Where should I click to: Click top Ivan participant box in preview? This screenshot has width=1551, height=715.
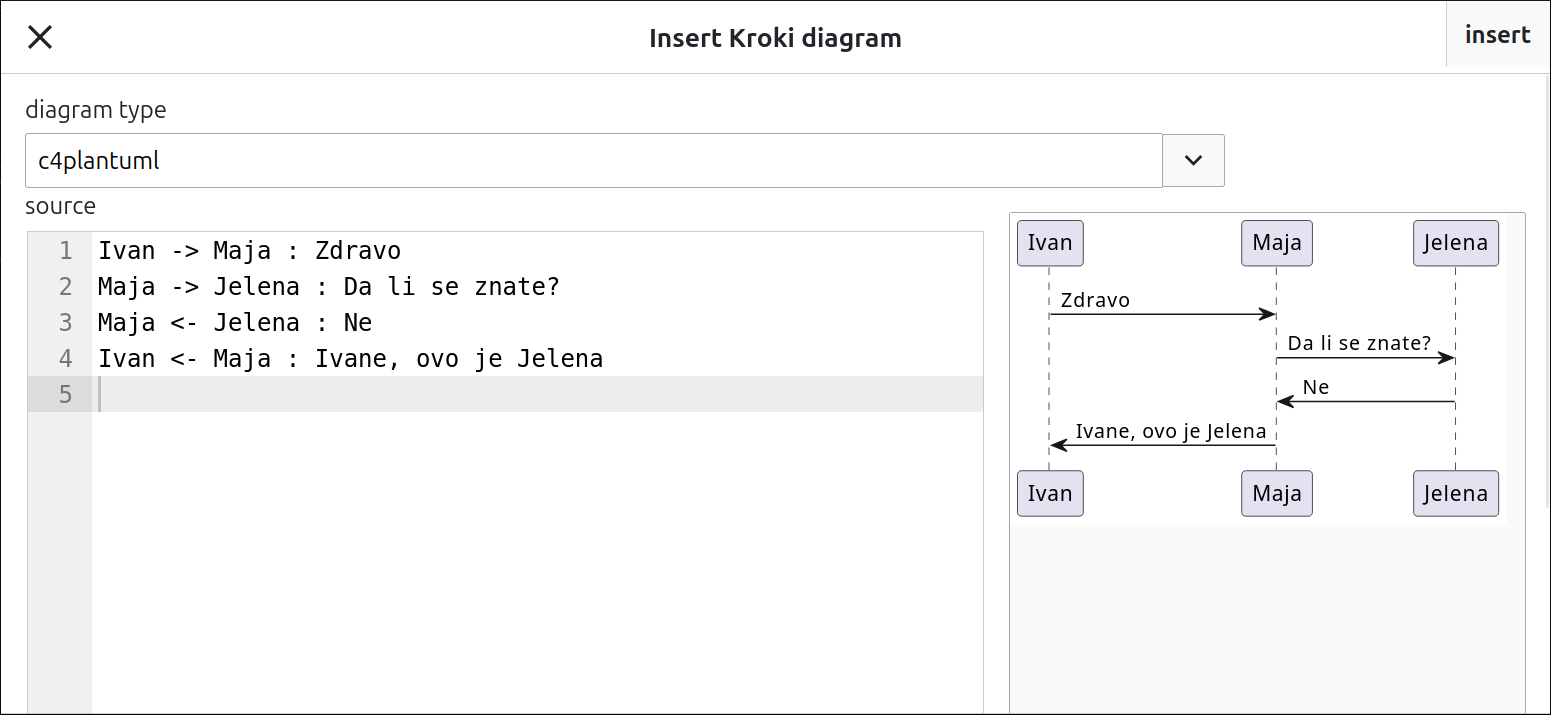click(x=1050, y=243)
